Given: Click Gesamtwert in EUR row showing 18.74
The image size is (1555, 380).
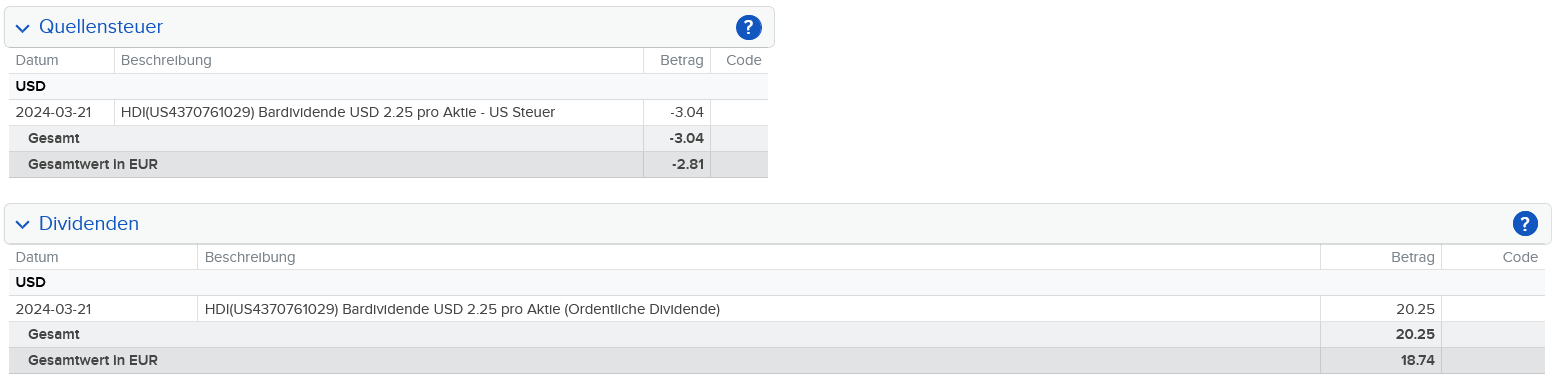Looking at the screenshot, I should (777, 360).
